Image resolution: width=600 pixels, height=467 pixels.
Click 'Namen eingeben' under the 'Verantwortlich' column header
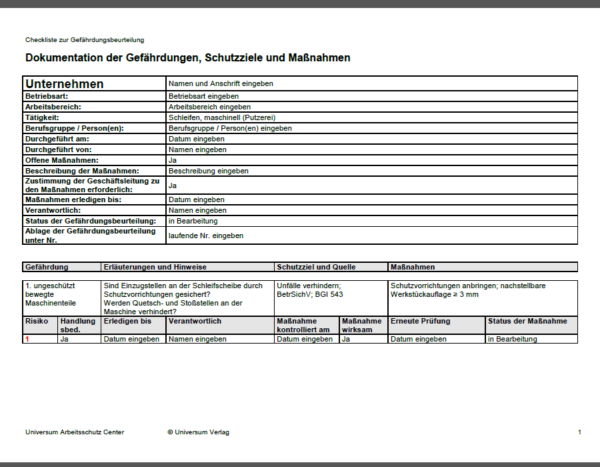click(x=197, y=339)
